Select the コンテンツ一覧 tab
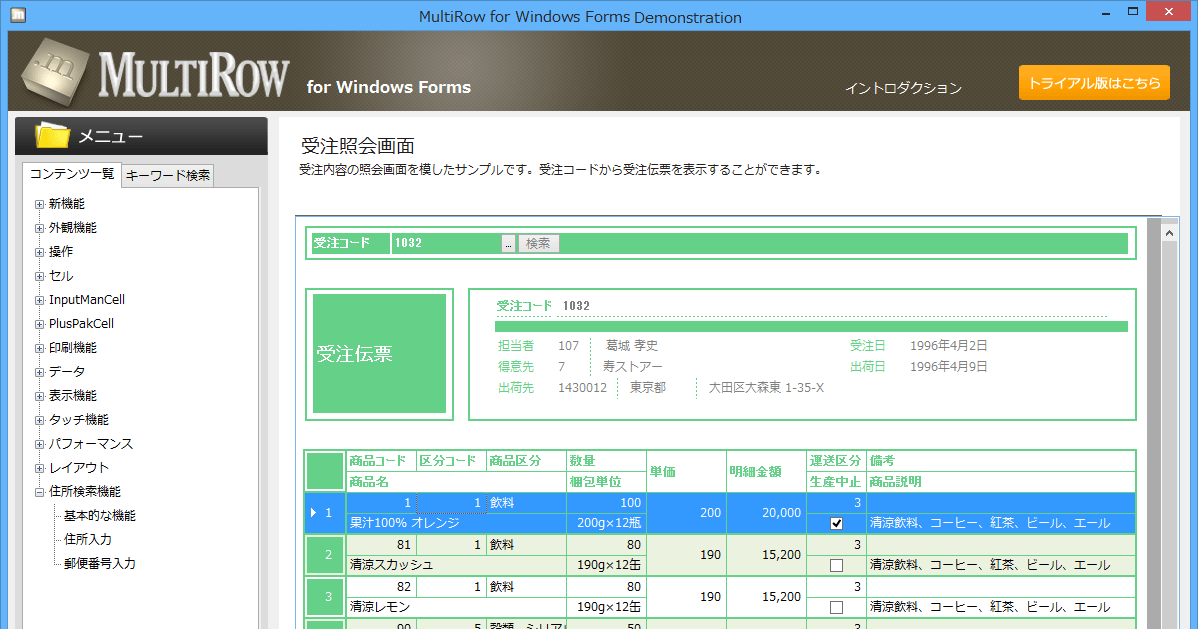Screen dimensions: 1198x629 point(70,175)
